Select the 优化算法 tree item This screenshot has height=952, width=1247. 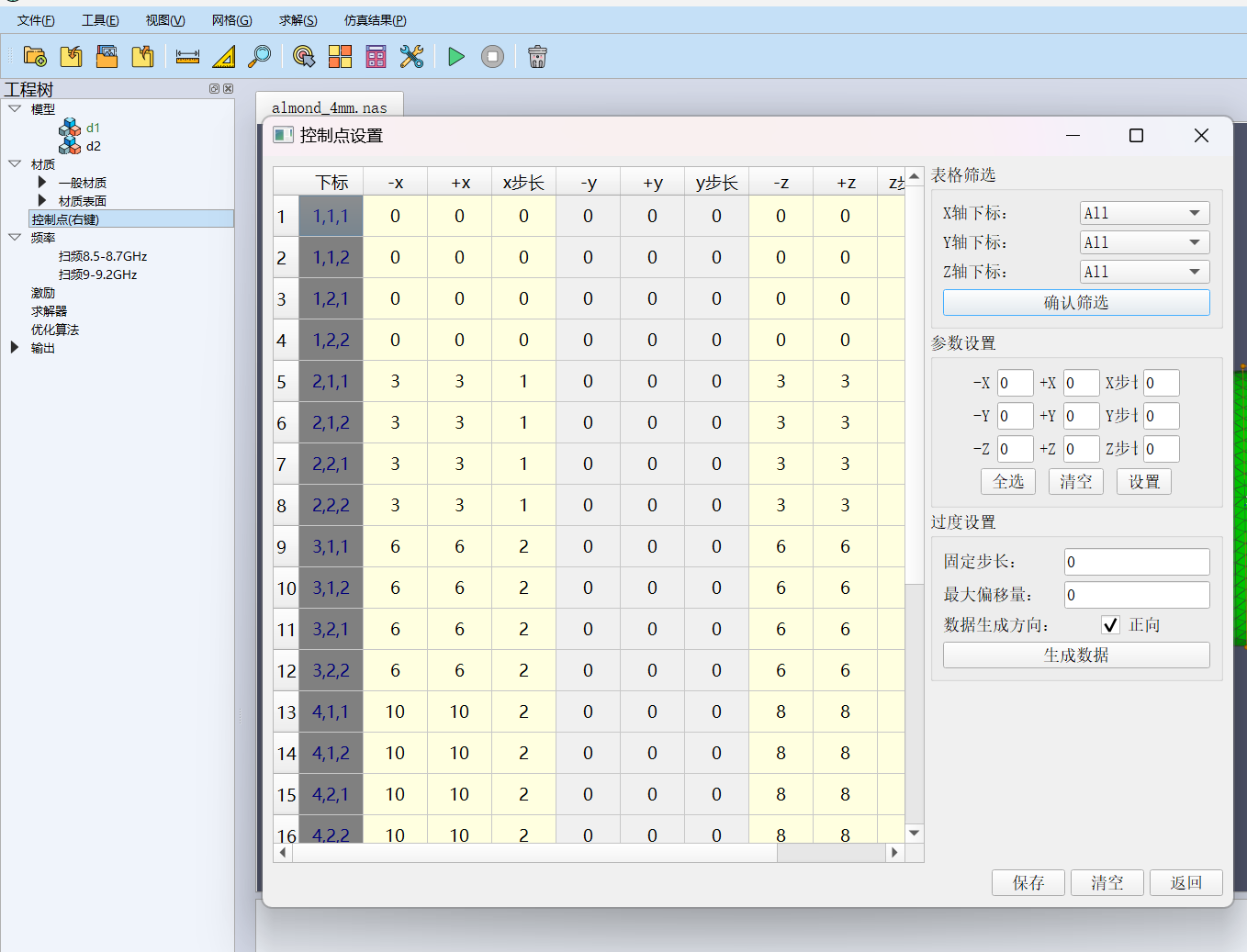[55, 330]
